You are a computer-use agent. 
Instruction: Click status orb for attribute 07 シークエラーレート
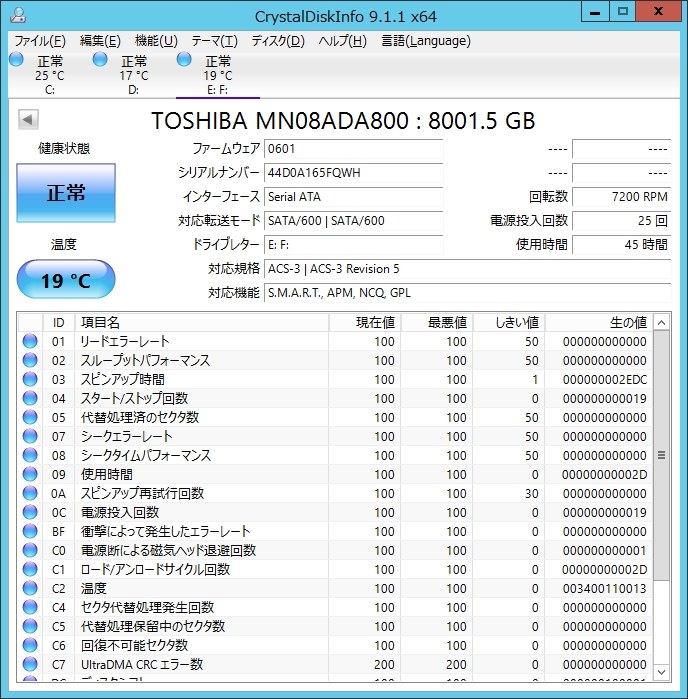coord(30,436)
